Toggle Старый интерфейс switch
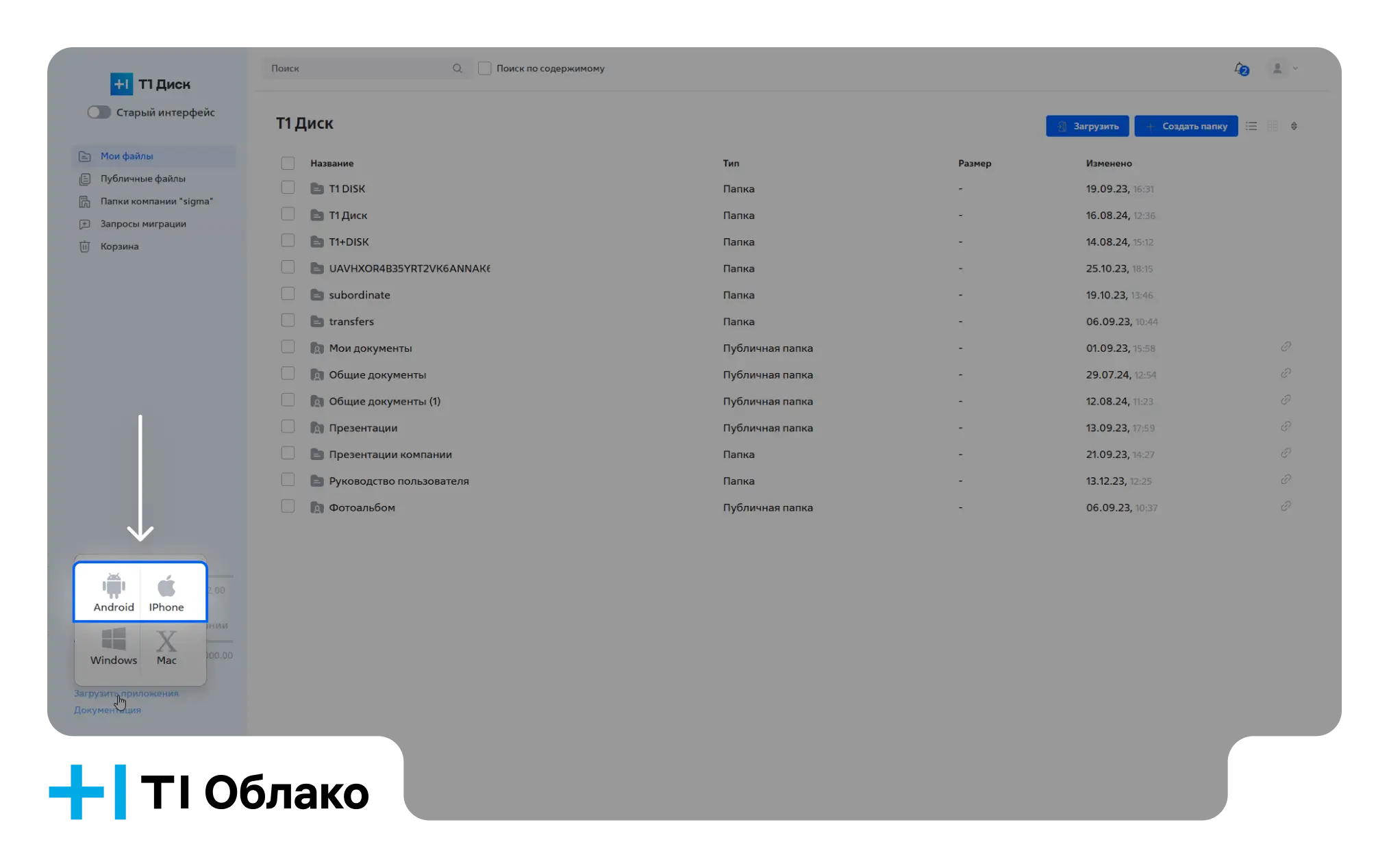The height and width of the screenshot is (868, 1389). 99,112
